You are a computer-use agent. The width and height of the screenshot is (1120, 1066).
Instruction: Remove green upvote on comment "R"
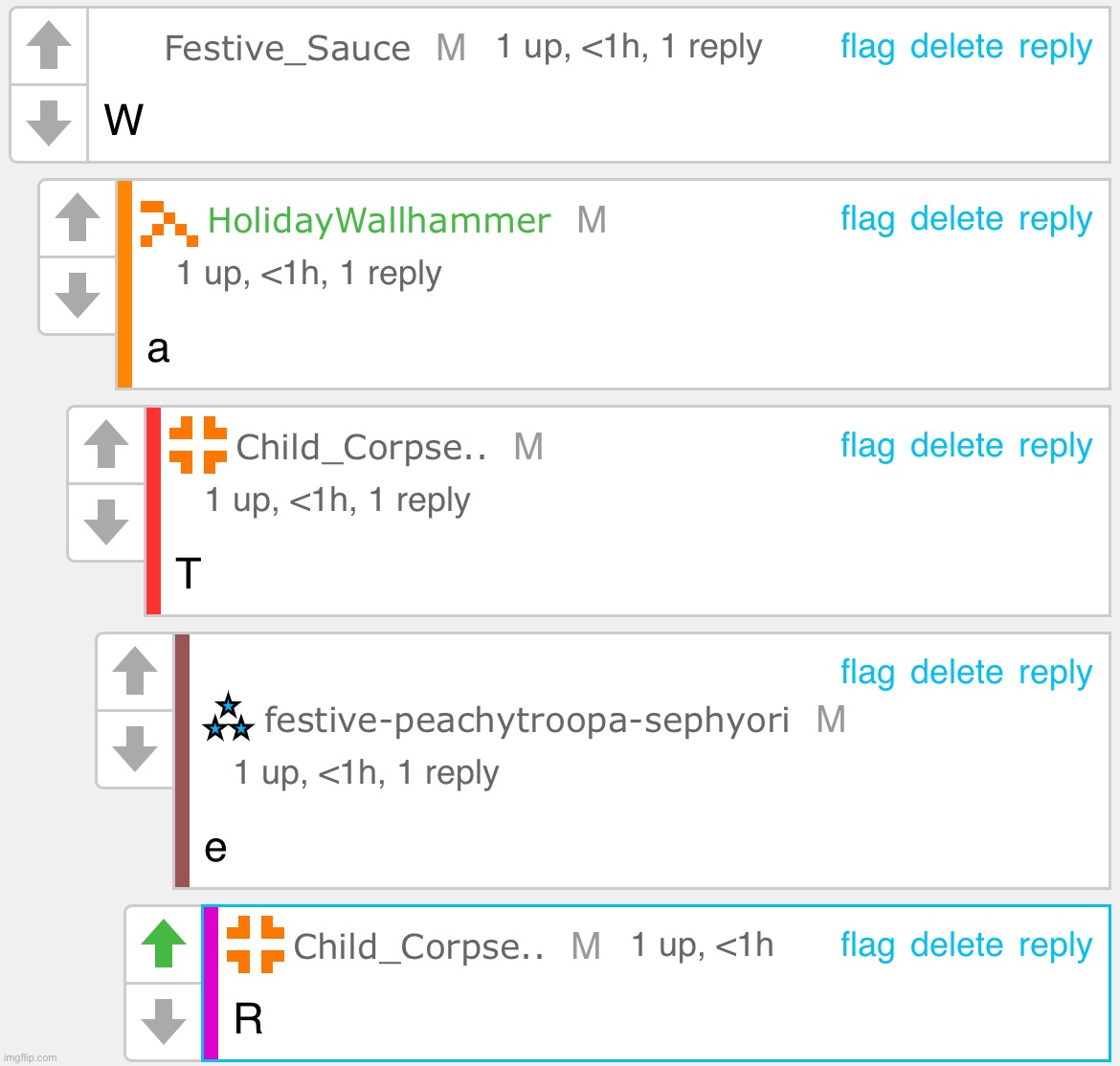point(164,944)
